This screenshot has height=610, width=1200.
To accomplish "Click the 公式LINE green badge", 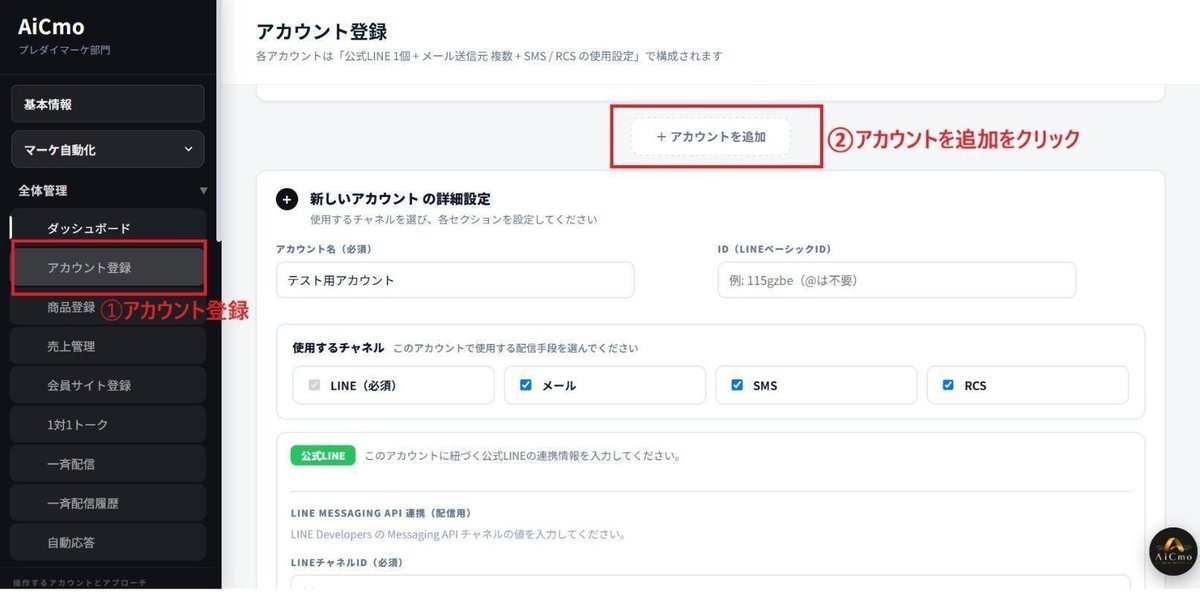I will (323, 455).
